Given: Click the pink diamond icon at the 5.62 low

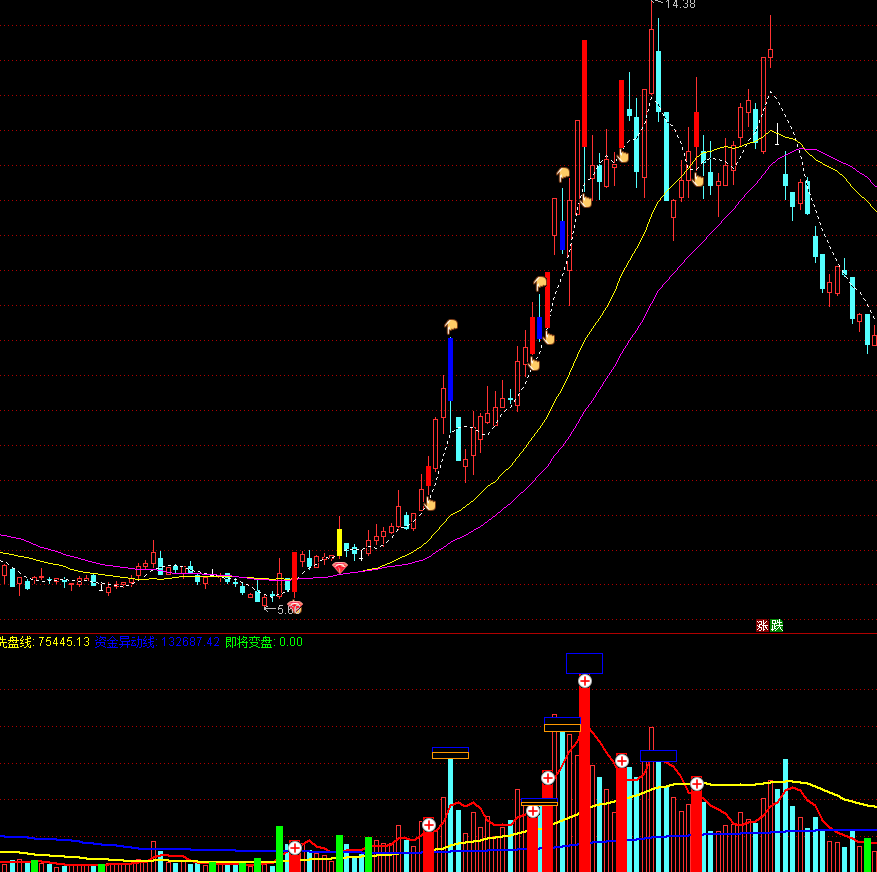Looking at the screenshot, I should click(295, 606).
